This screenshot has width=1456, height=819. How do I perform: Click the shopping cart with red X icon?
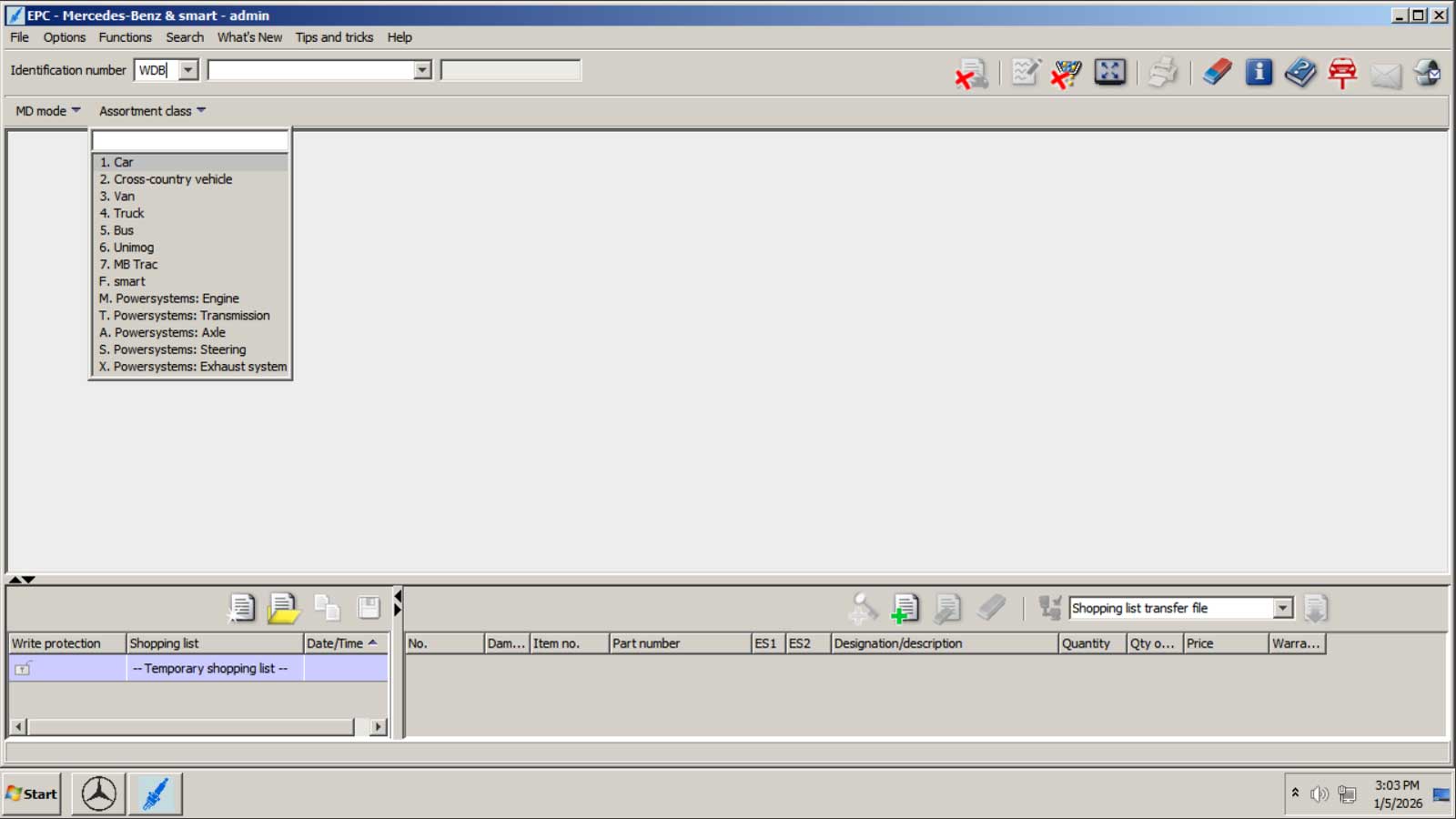pos(1067,73)
